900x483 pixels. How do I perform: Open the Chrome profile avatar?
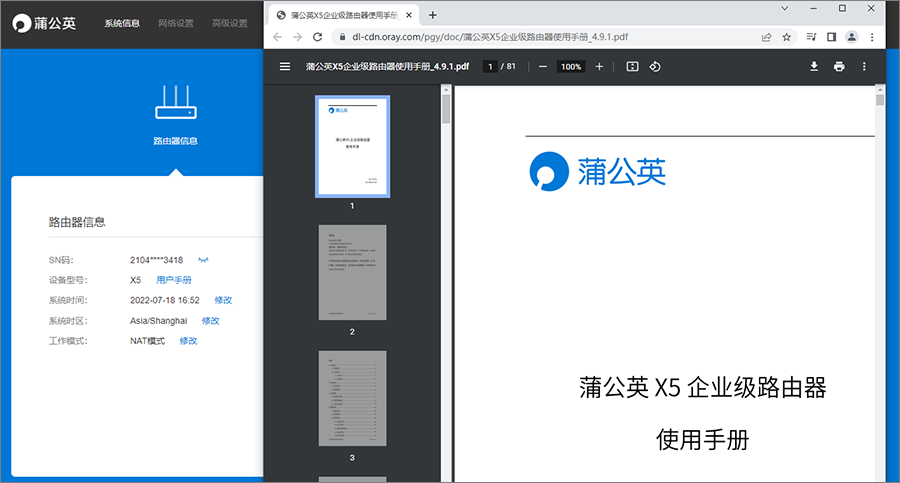852,37
